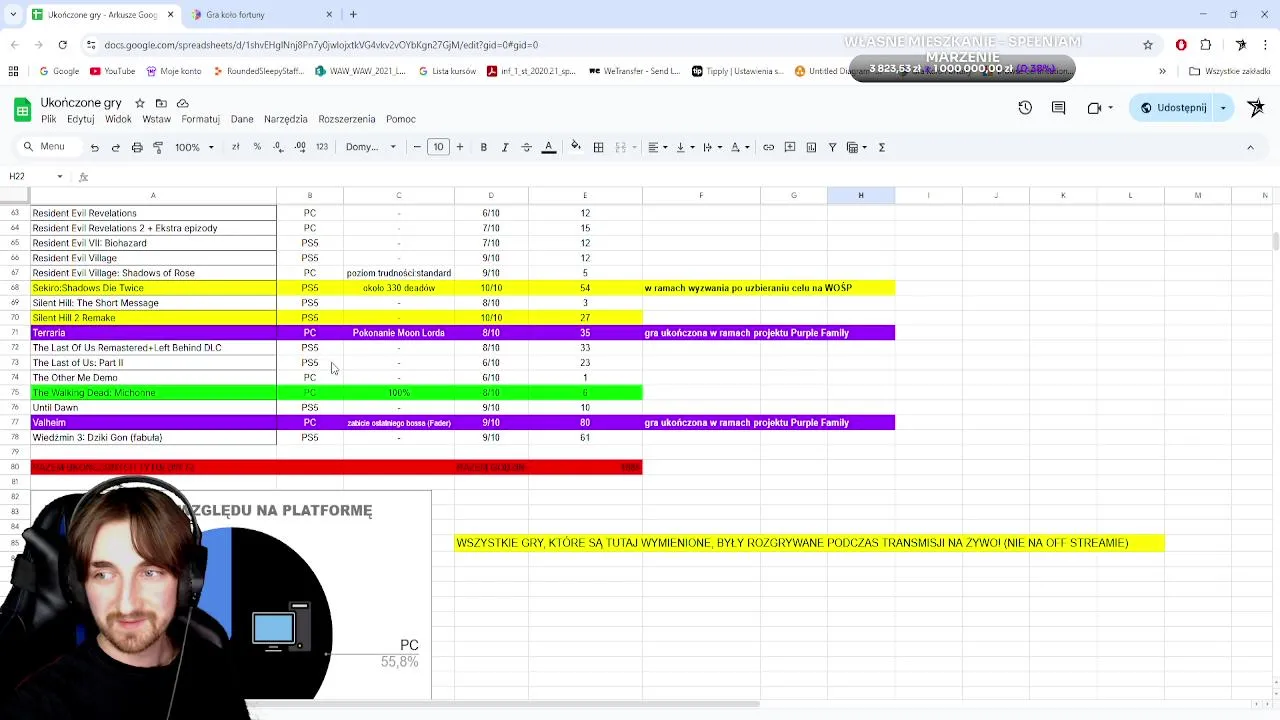Open the Pomoc menu
Viewport: 1280px width, 720px height.
click(x=401, y=119)
